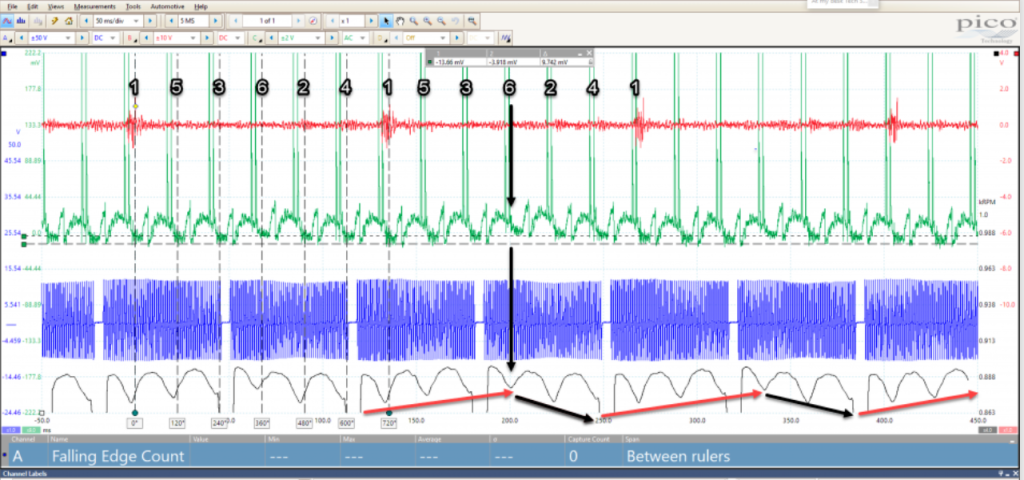Switch to scope mode
This screenshot has width=1024, height=480.
point(6,21)
